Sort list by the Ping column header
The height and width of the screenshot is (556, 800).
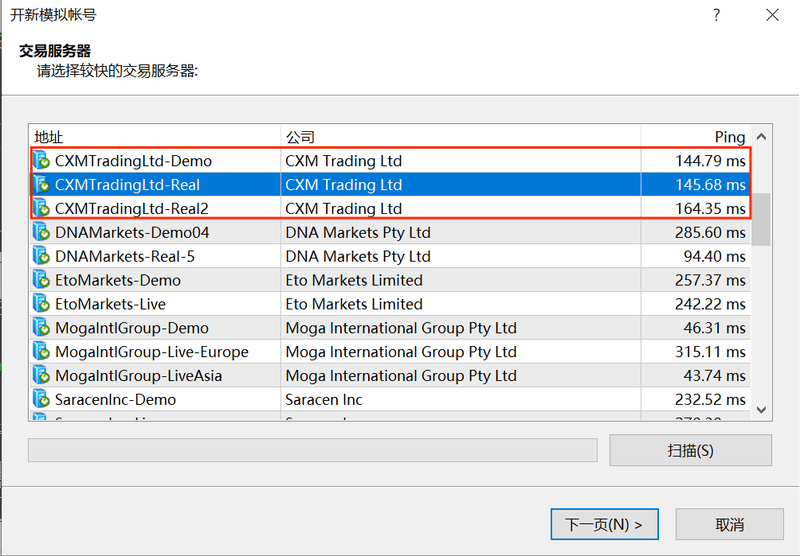695,137
